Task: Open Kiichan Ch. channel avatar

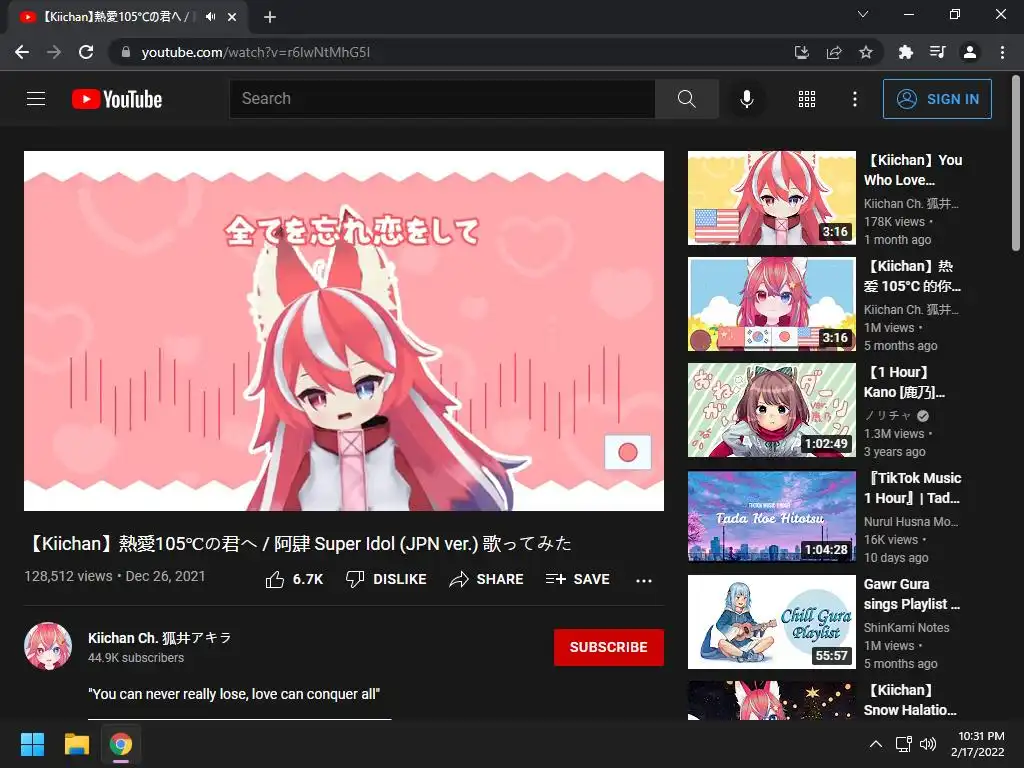Action: click(48, 647)
